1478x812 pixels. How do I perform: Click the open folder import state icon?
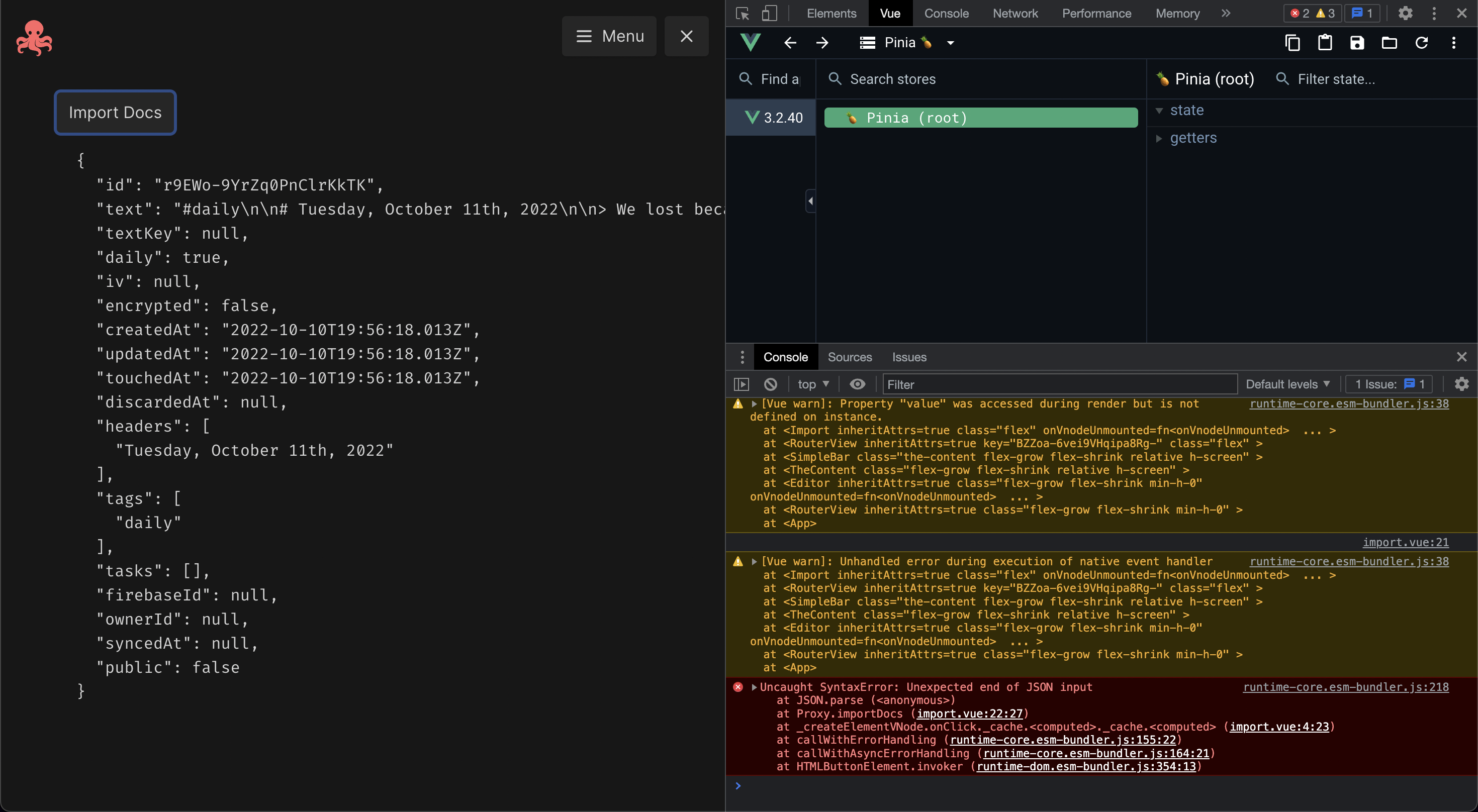[1389, 42]
